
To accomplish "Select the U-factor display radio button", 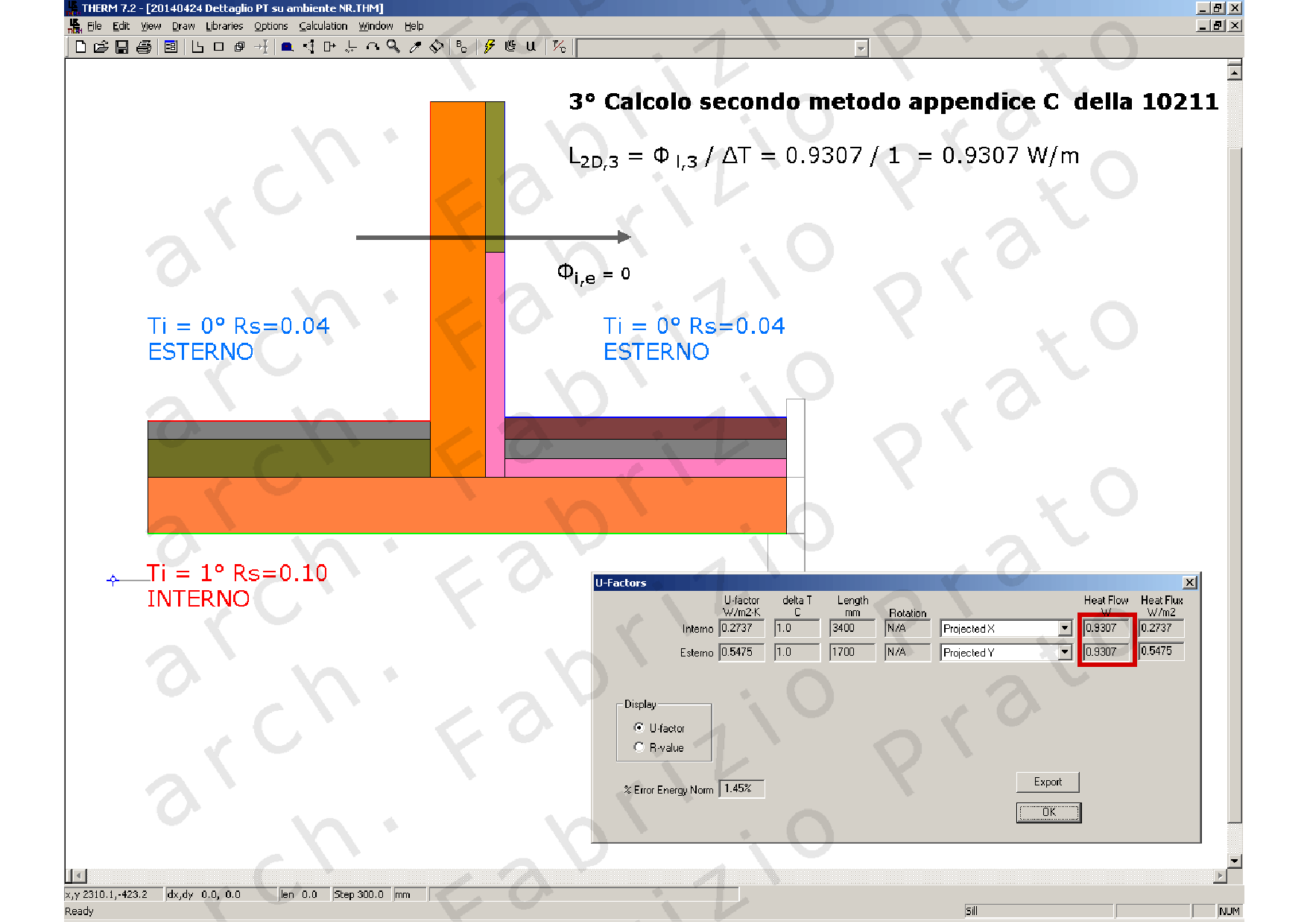I will pos(639,727).
